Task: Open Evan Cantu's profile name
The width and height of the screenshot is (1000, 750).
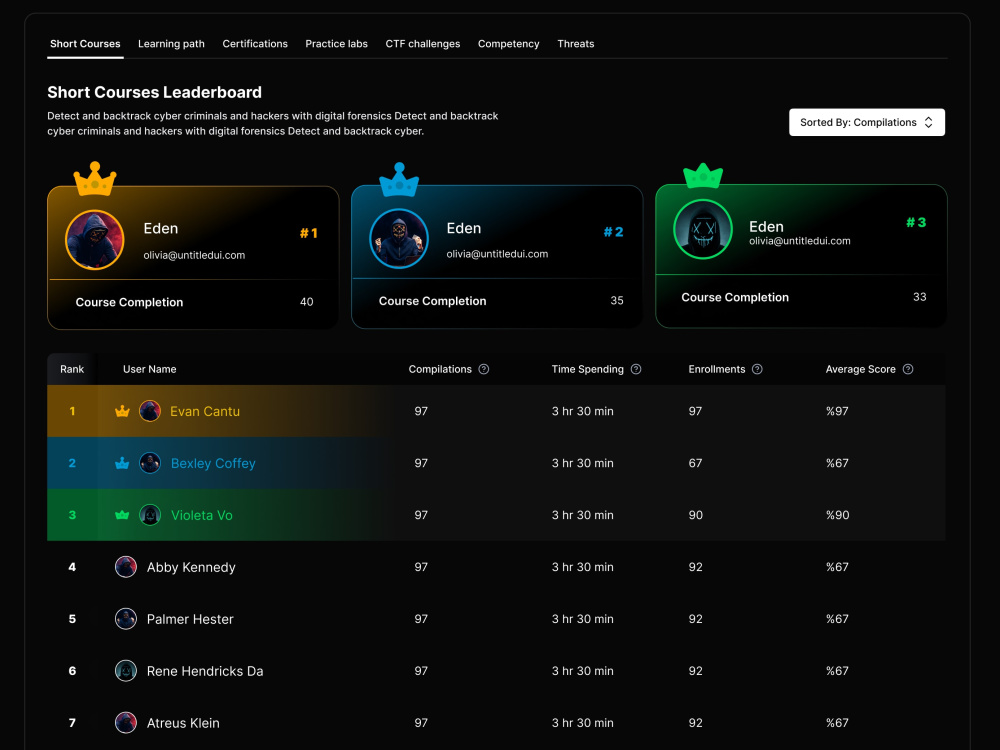Action: (x=205, y=411)
